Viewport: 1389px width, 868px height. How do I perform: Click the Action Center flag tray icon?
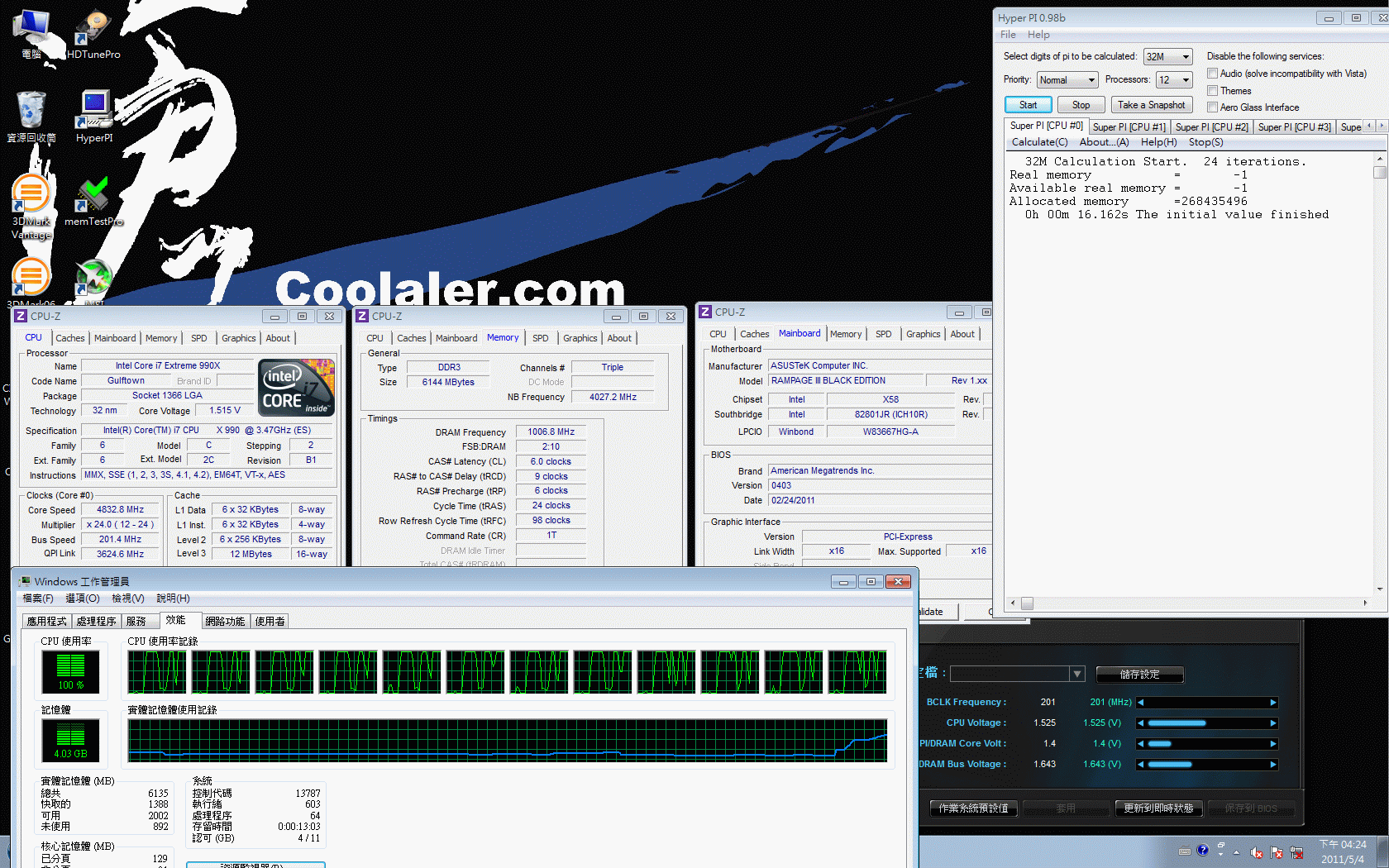coord(1277,852)
